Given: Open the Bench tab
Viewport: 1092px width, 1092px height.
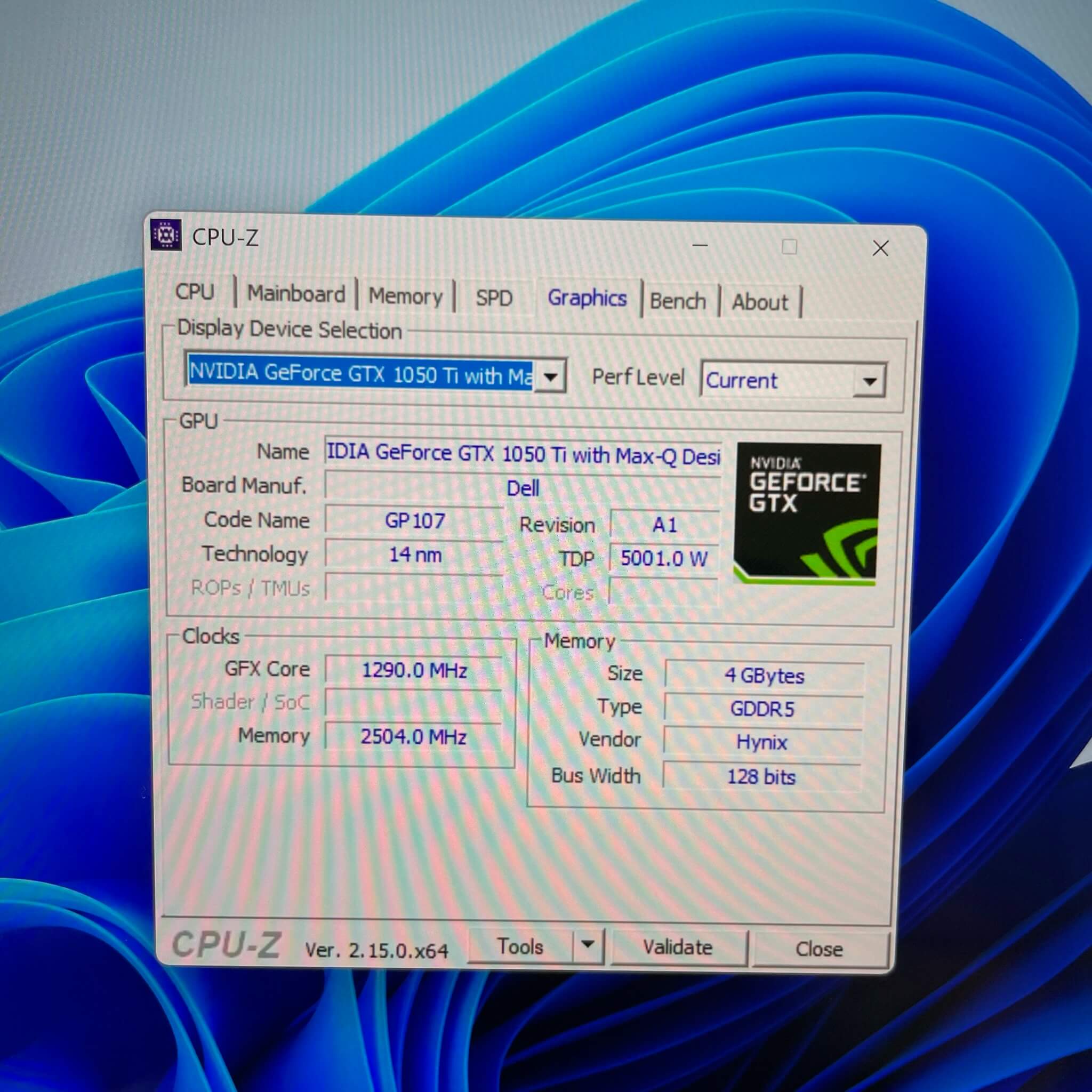Looking at the screenshot, I should tap(678, 301).
